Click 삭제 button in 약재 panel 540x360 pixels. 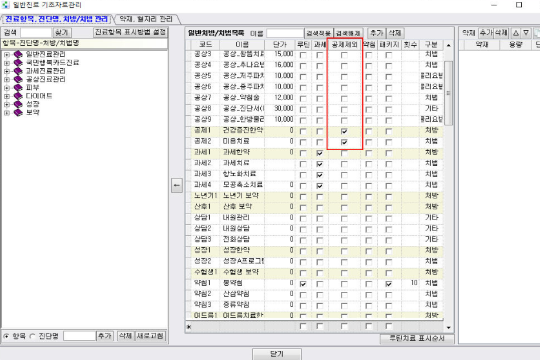pyautogui.click(x=501, y=33)
